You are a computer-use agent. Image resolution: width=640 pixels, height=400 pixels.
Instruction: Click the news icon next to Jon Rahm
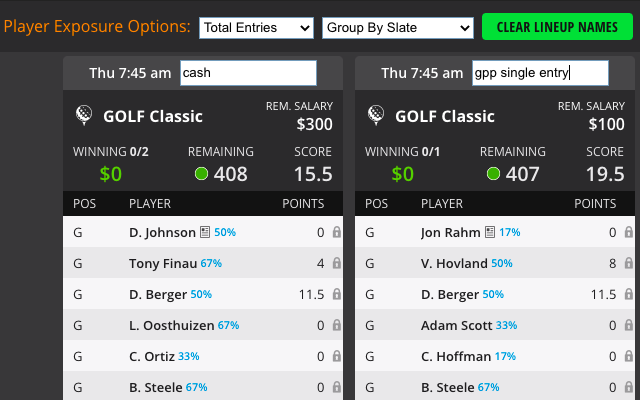tap(490, 232)
